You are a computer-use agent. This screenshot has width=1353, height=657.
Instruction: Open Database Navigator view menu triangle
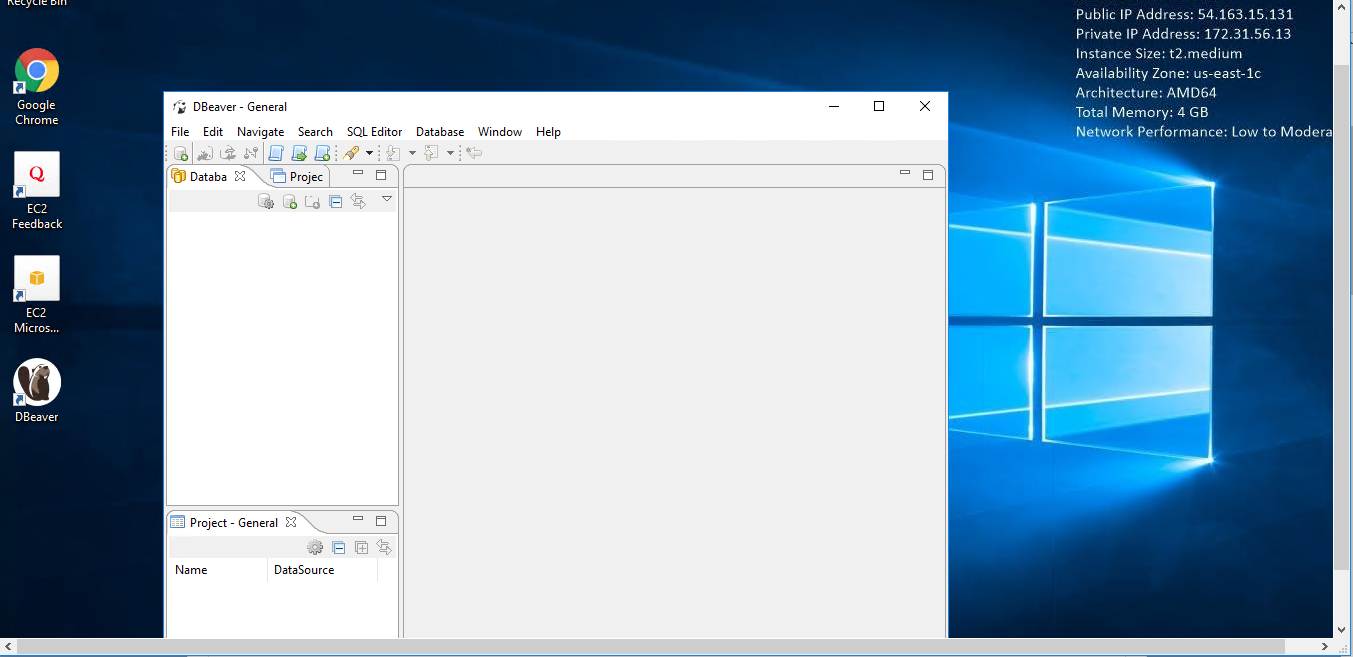(x=387, y=199)
